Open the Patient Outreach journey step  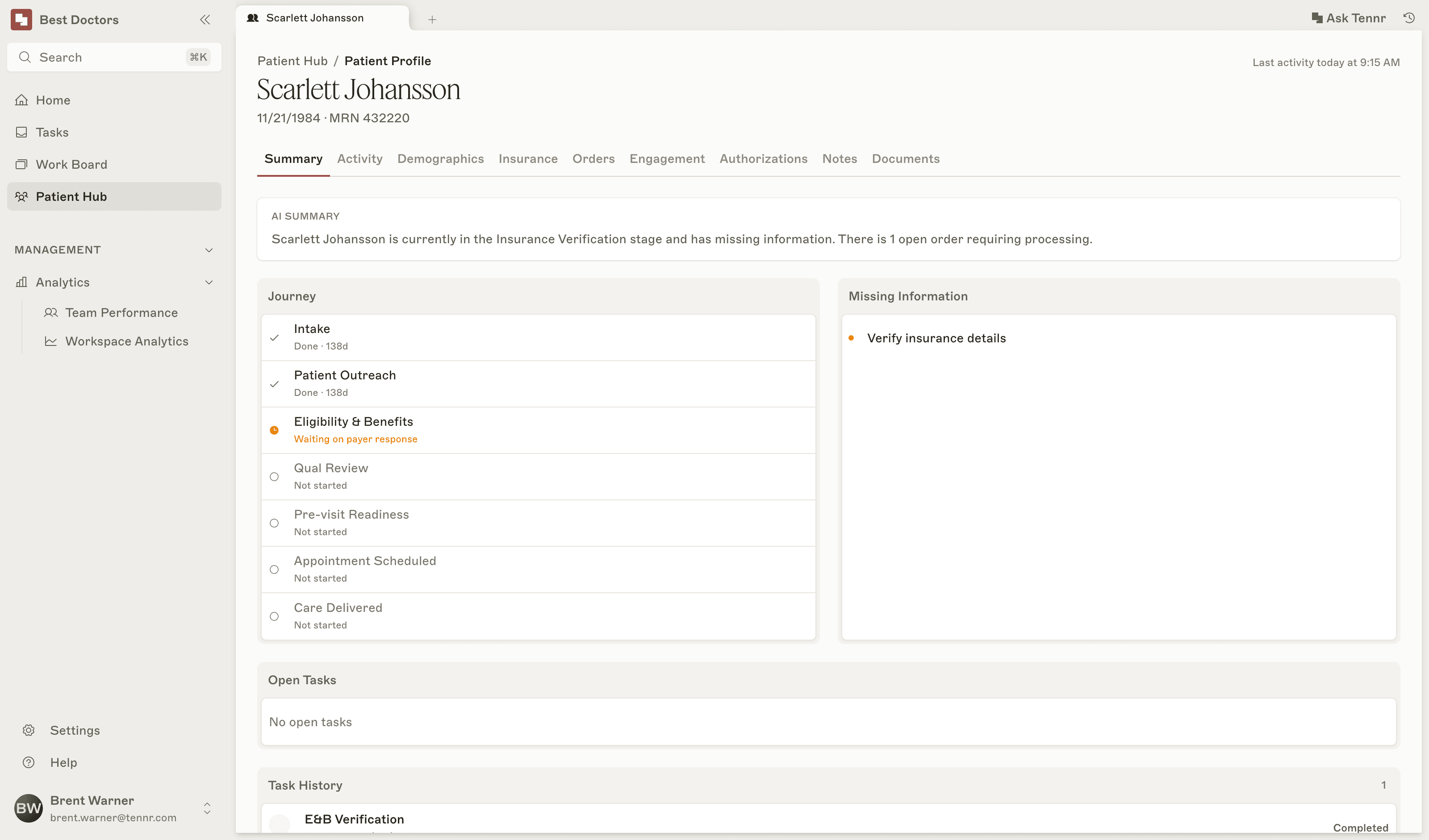538,384
